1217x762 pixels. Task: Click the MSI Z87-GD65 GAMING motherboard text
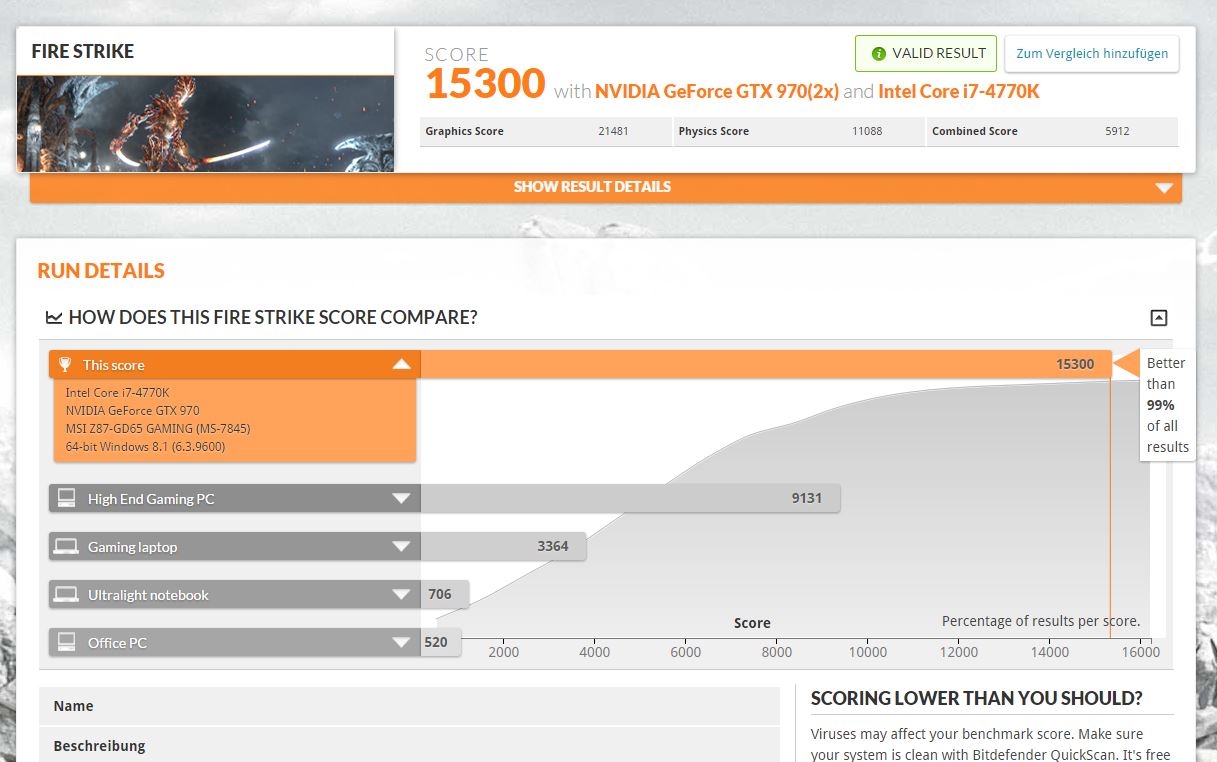(x=158, y=428)
